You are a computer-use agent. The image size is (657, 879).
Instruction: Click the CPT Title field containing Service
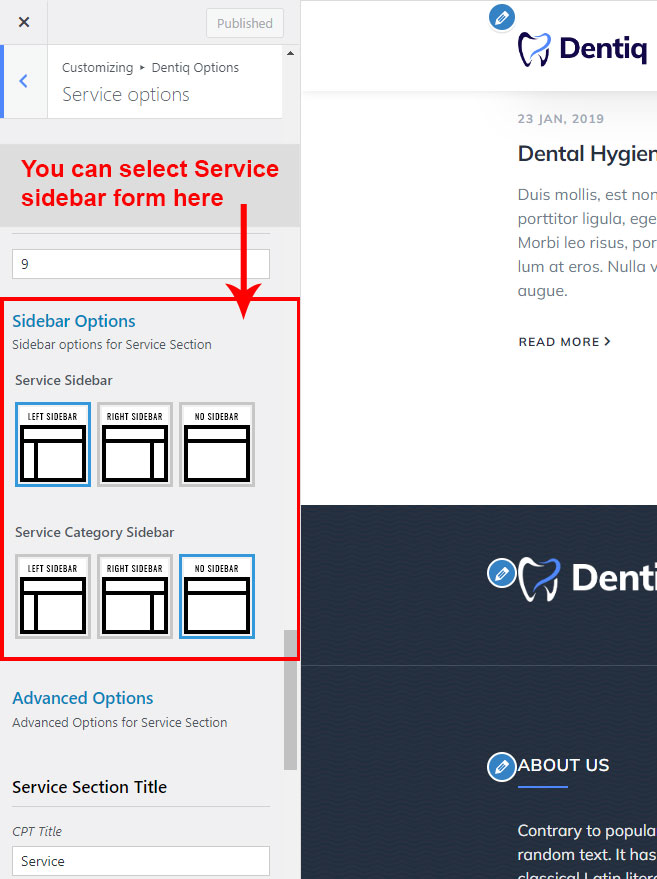(141, 861)
